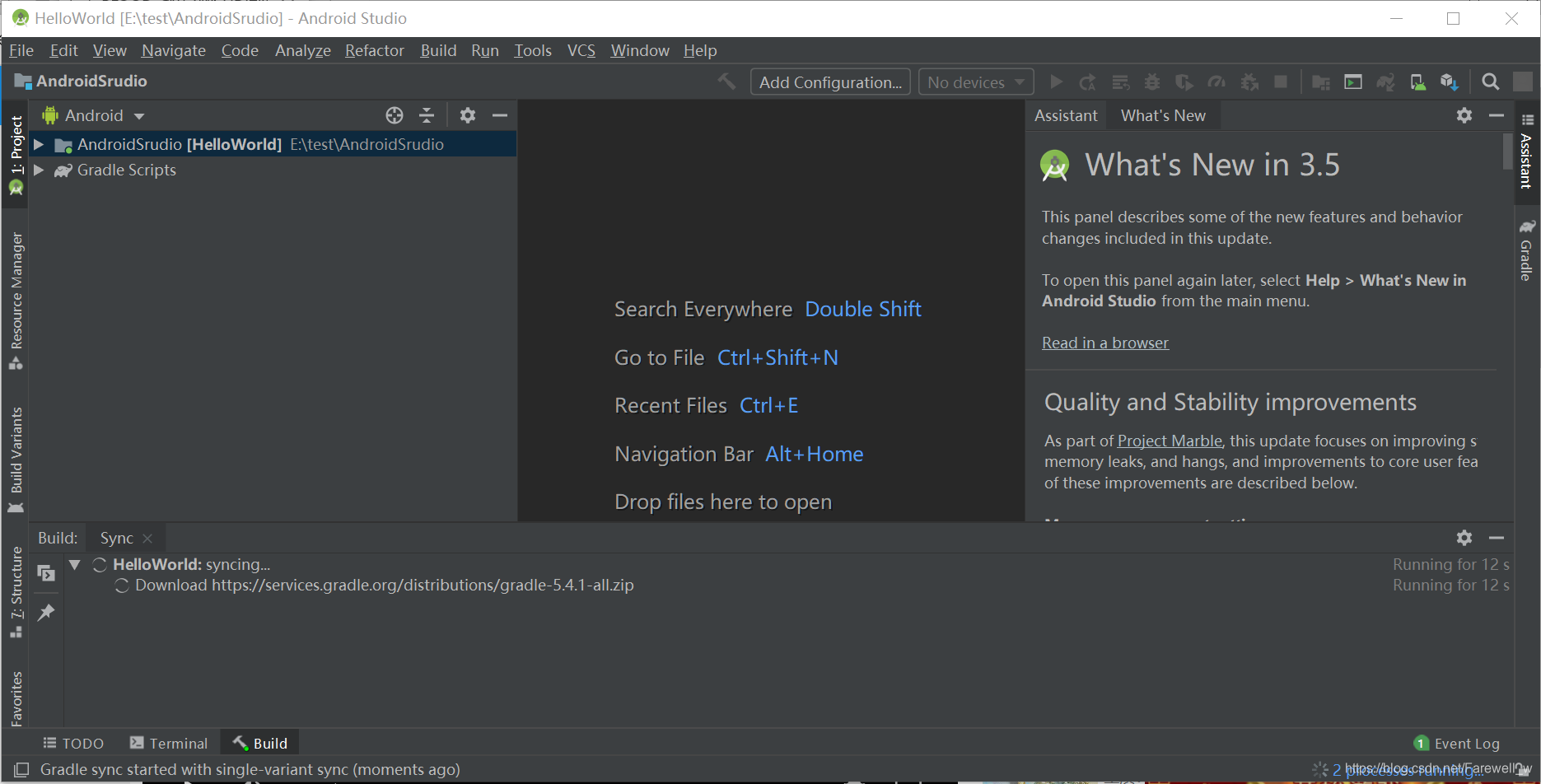Hide the Build panel with minus icon
The height and width of the screenshot is (784, 1541).
[x=1497, y=538]
